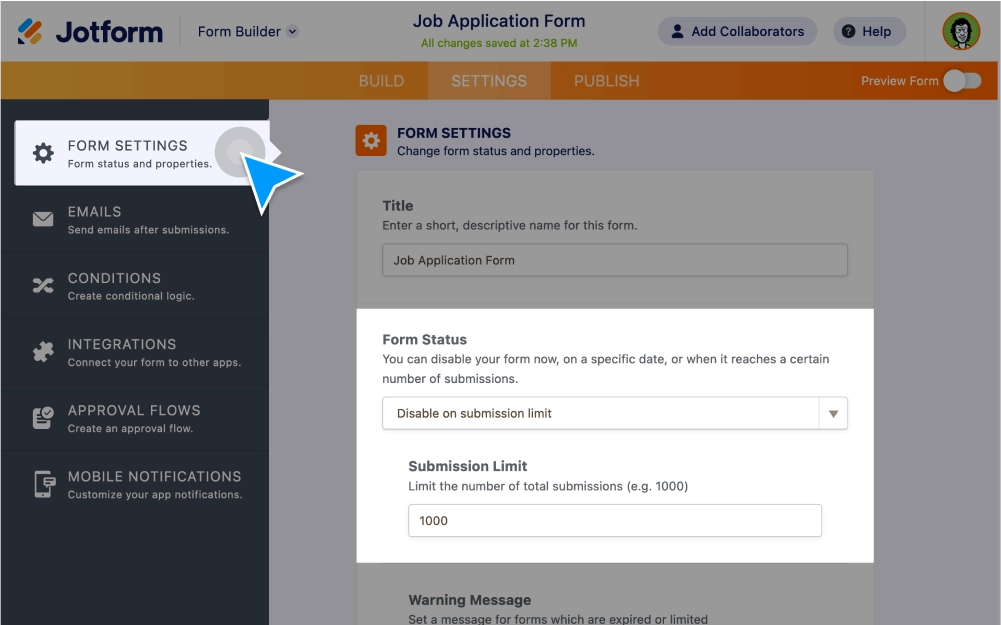Click the Mobile Notifications phone icon
Screen dimensions: 1001x625
pyautogui.click(x=44, y=484)
